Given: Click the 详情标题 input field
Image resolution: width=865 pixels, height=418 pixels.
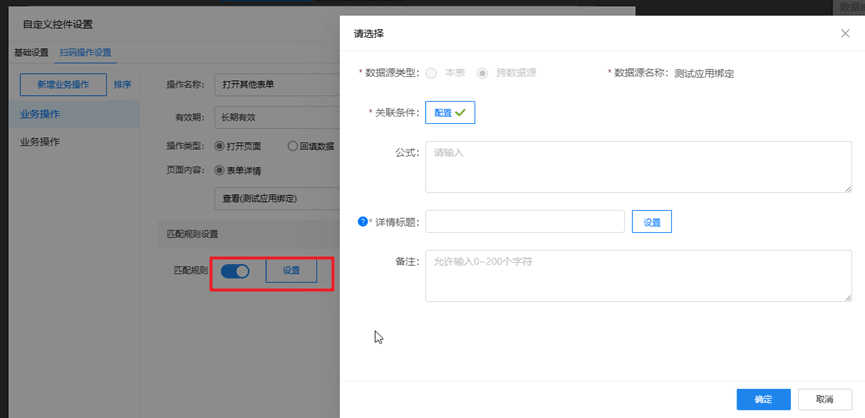Looking at the screenshot, I should click(525, 222).
